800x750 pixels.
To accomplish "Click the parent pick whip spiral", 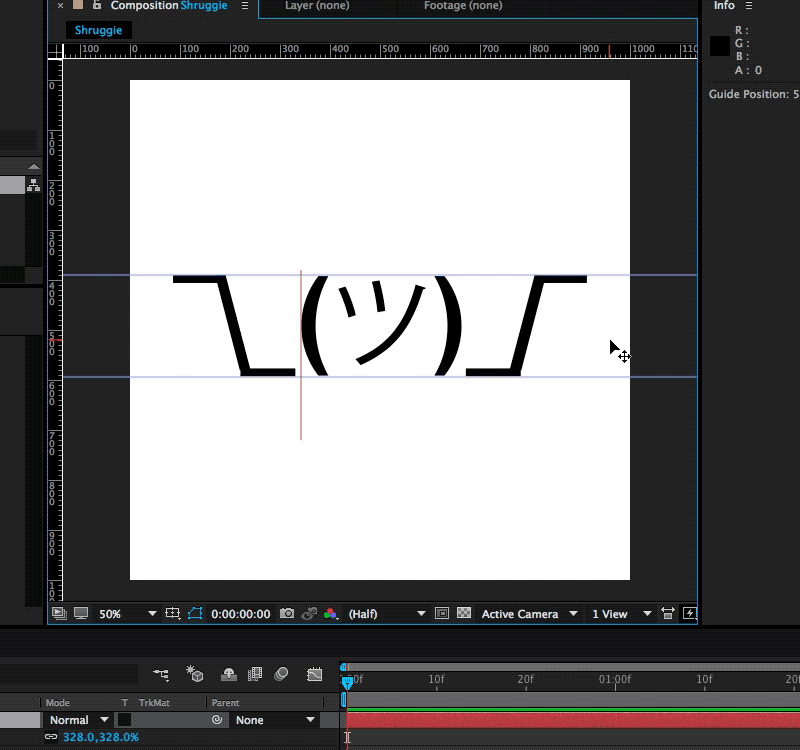I will tap(217, 720).
